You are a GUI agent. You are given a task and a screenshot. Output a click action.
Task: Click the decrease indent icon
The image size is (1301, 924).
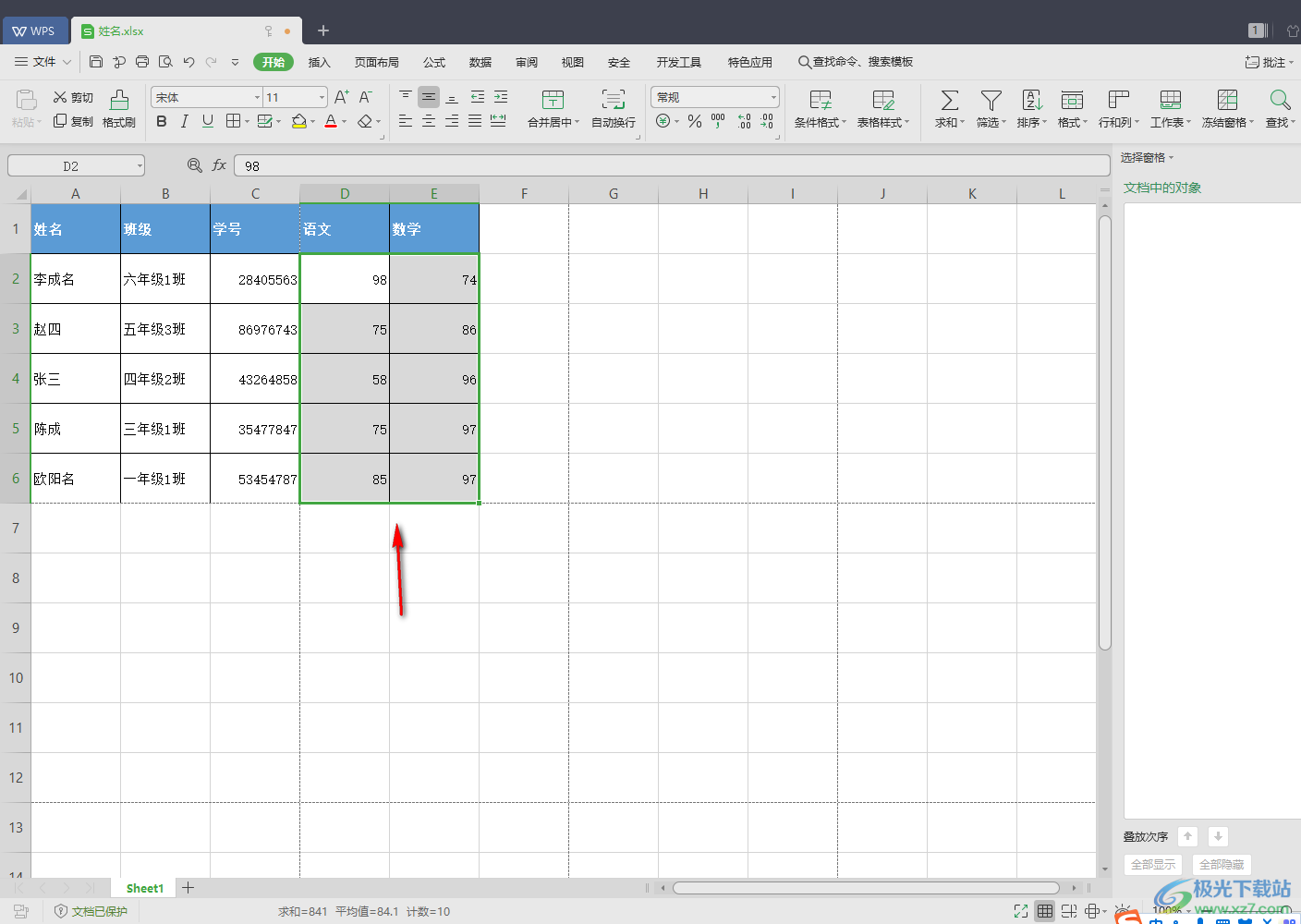point(478,96)
